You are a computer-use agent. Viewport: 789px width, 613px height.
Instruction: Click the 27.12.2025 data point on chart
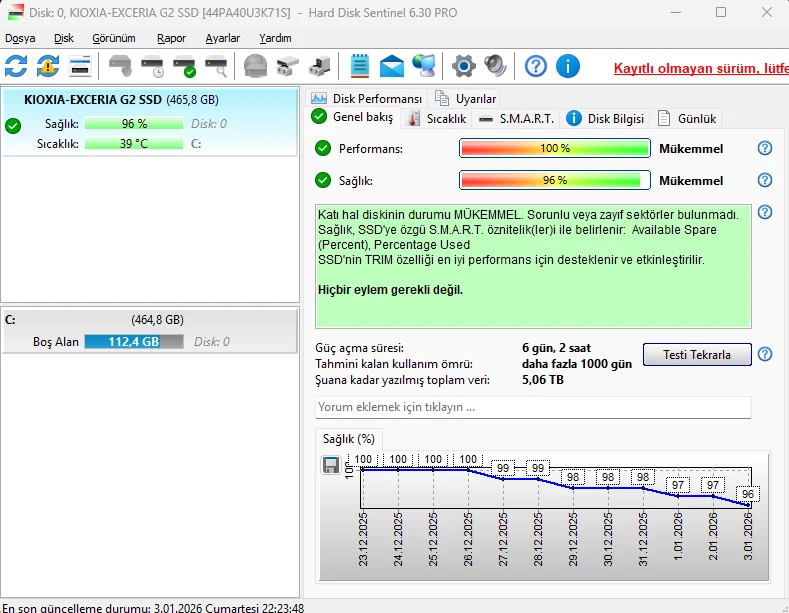coord(503,479)
